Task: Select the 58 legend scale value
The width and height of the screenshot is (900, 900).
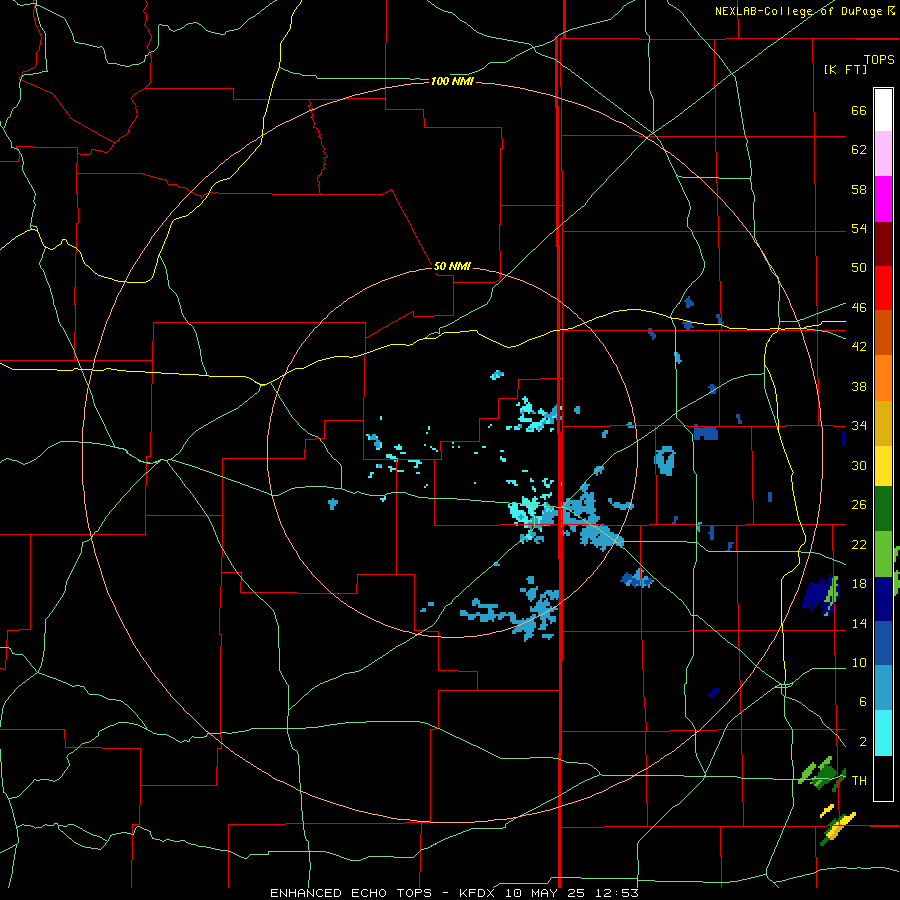Action: pos(859,189)
